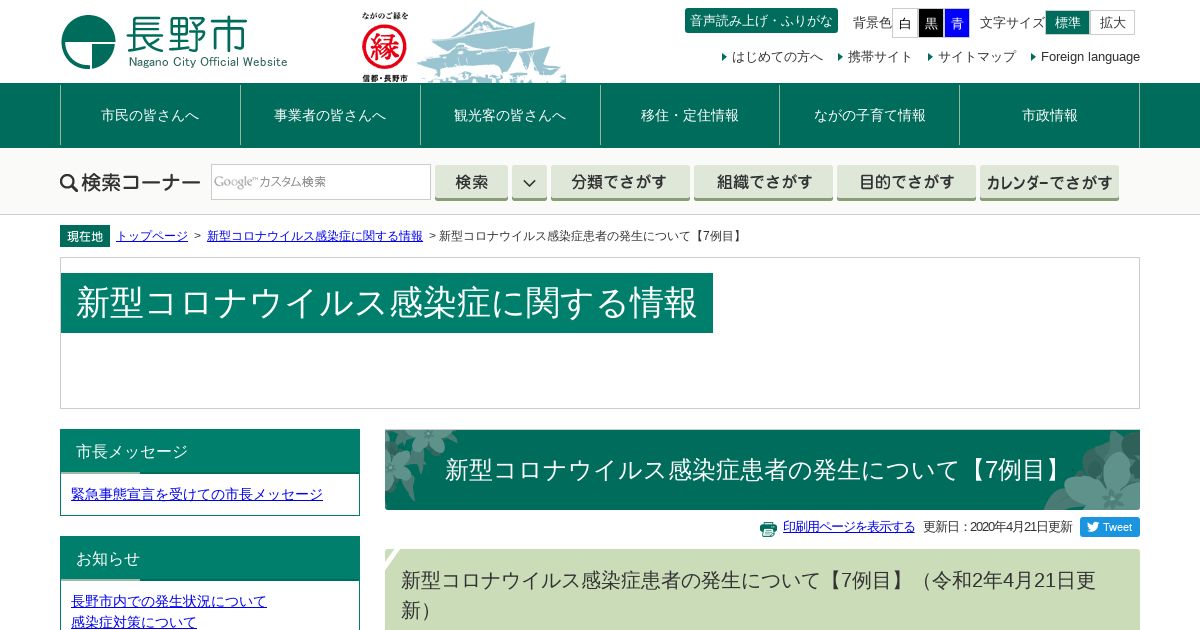Image resolution: width=1200 pixels, height=630 pixels.
Task: Open サイトマップ link
Action: click(977, 57)
